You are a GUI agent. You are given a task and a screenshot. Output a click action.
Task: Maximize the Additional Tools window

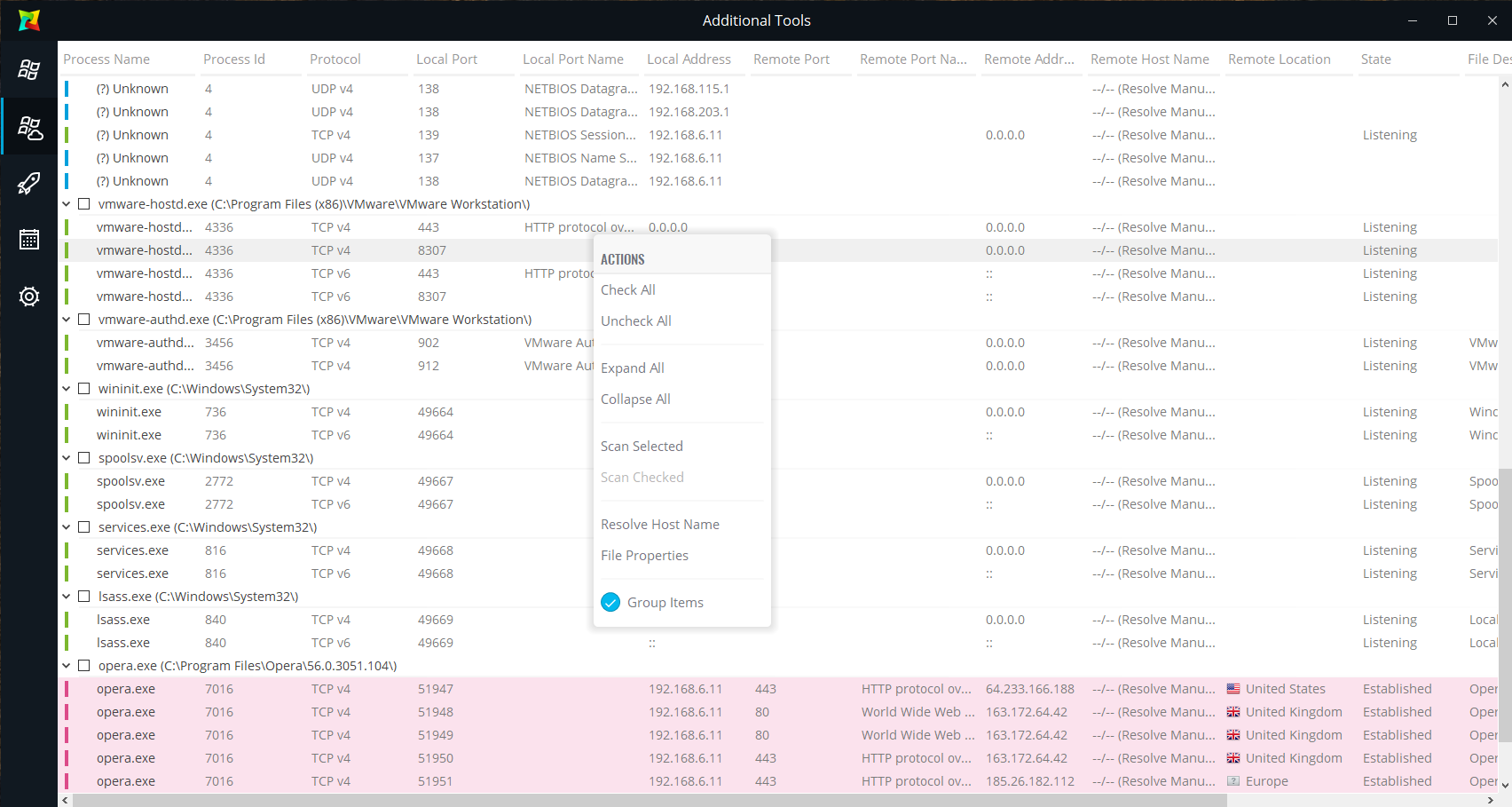pos(1453,20)
